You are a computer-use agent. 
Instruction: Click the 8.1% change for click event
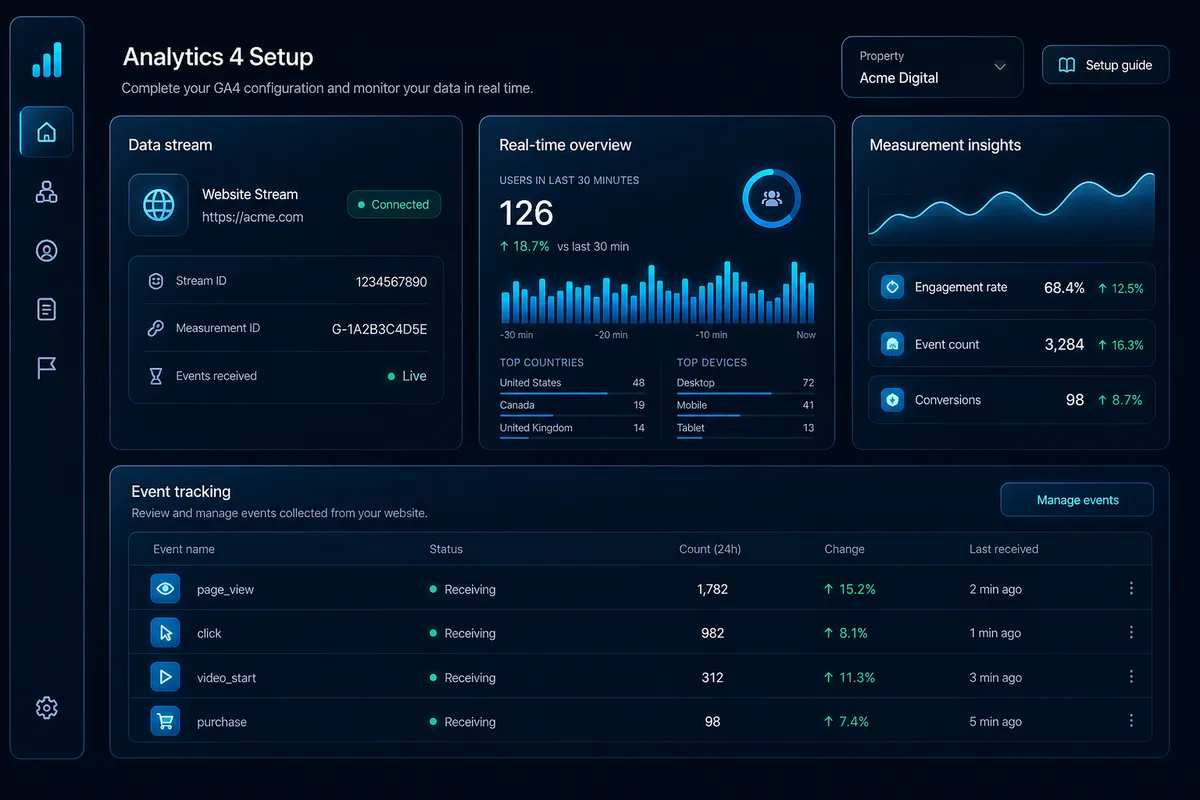tap(845, 633)
